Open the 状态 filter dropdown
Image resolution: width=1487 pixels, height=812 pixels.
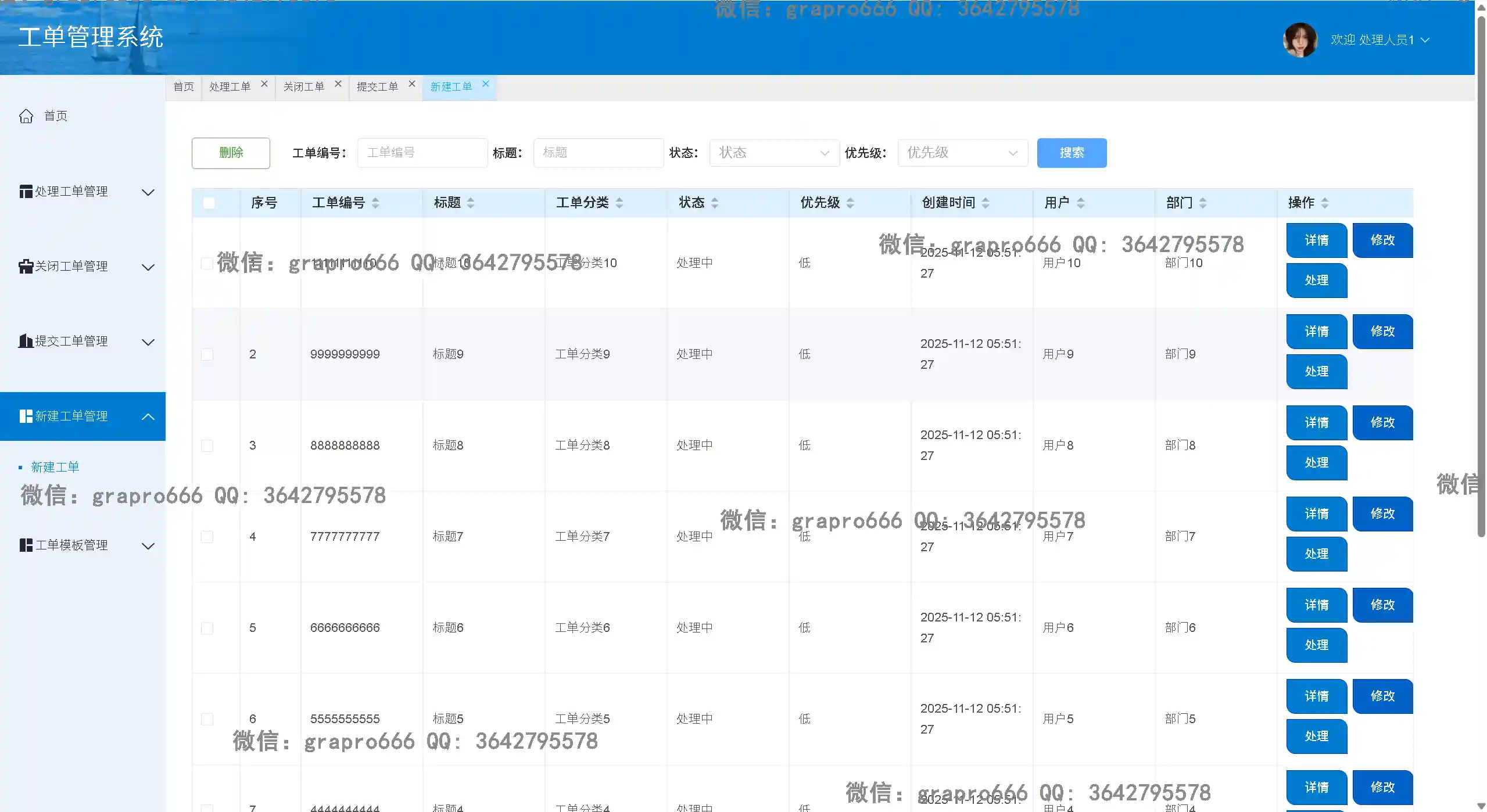click(x=774, y=153)
